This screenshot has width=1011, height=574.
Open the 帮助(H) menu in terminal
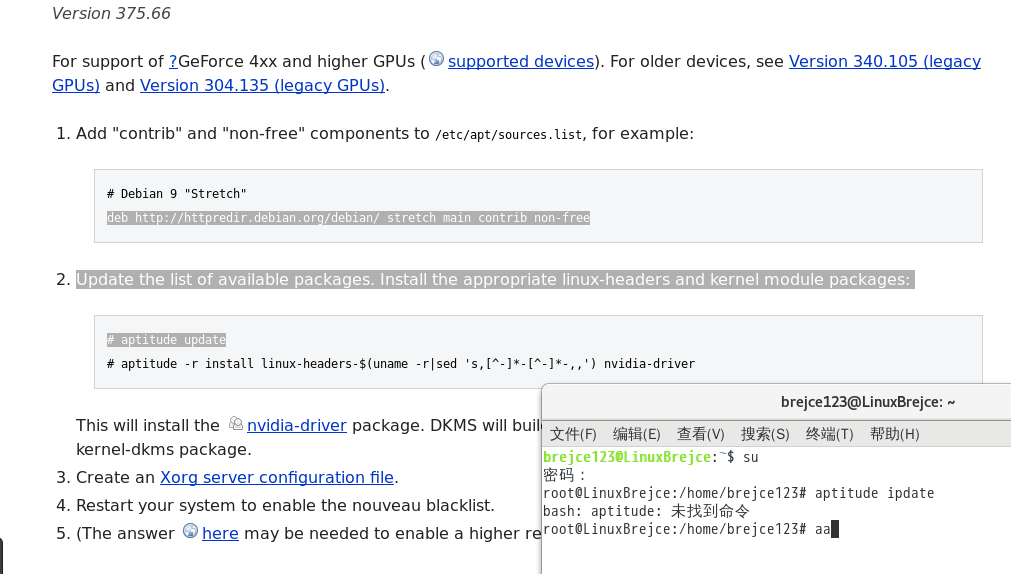tap(894, 434)
